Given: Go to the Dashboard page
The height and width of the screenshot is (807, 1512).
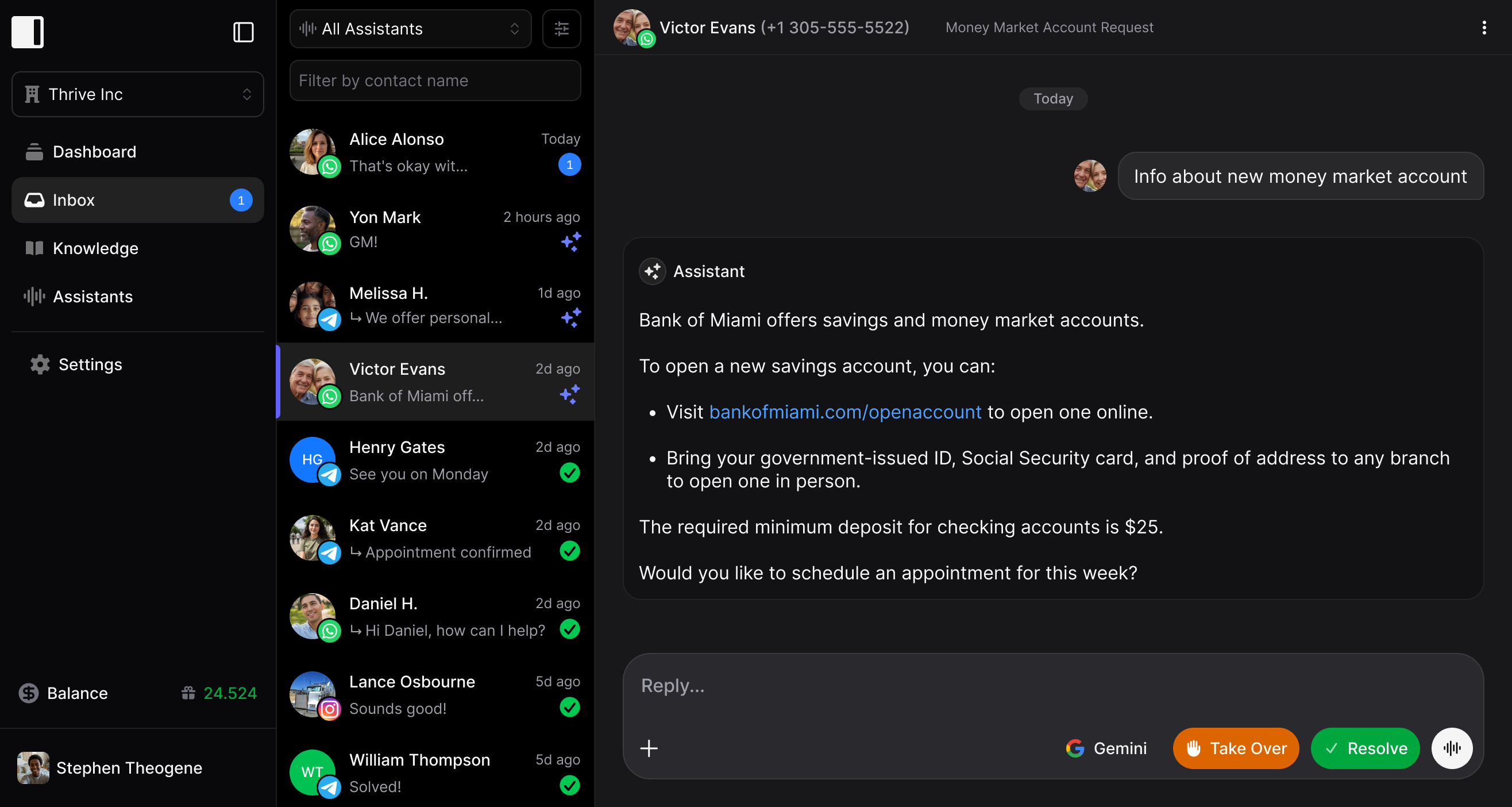Looking at the screenshot, I should (94, 152).
